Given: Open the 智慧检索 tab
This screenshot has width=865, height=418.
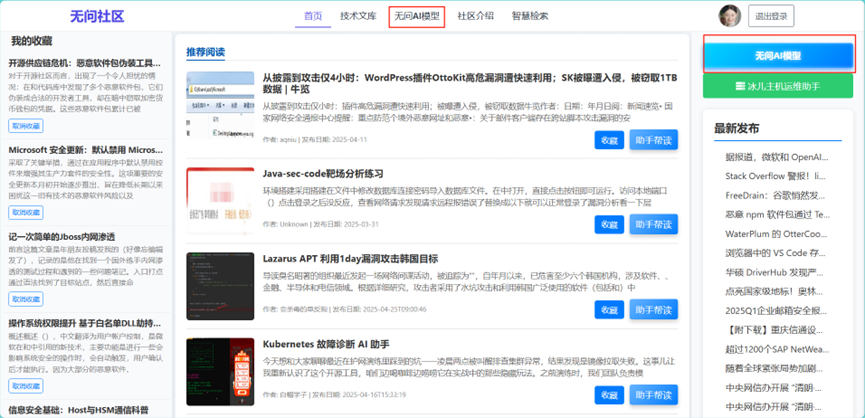Looking at the screenshot, I should point(530,16).
